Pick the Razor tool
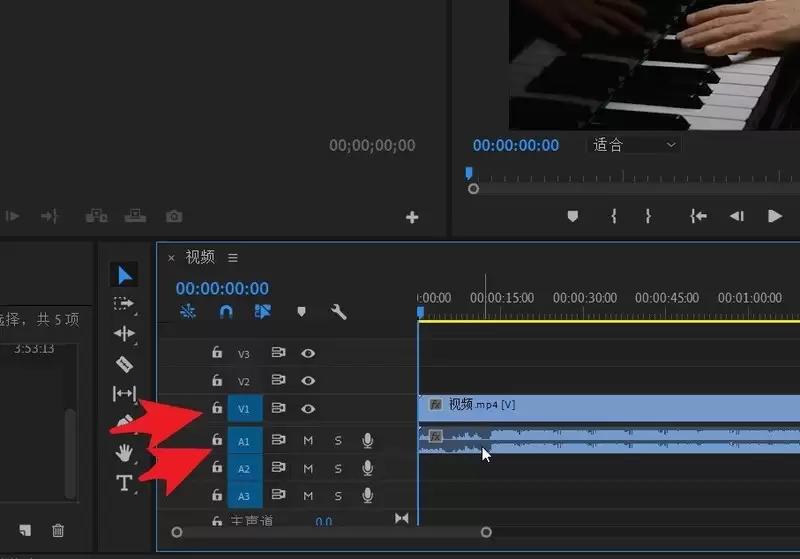800x559 pixels. [124, 364]
